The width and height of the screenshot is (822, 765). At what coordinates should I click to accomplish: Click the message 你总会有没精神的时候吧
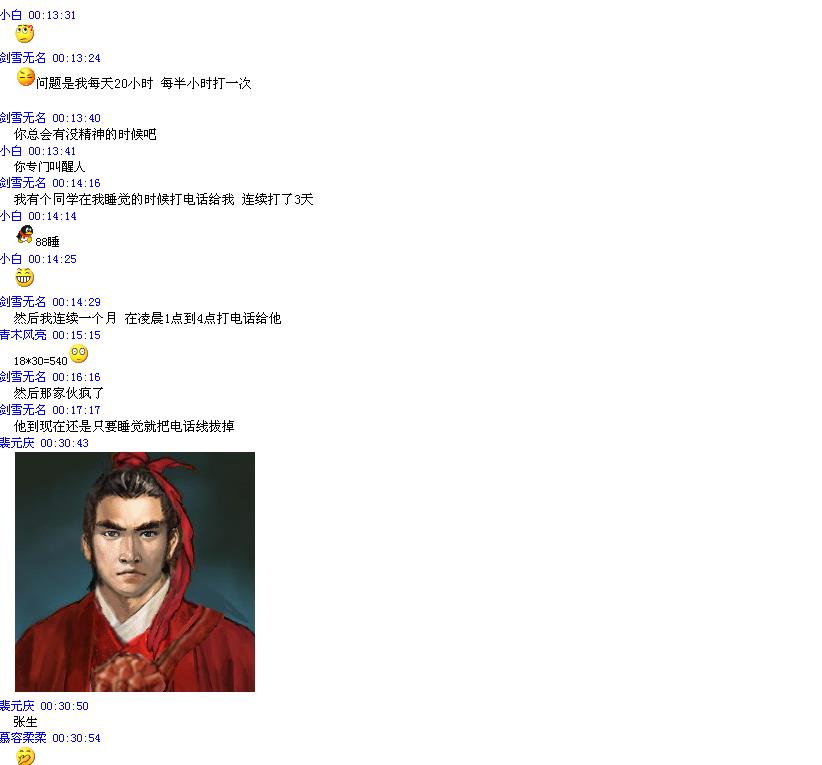[x=85, y=134]
